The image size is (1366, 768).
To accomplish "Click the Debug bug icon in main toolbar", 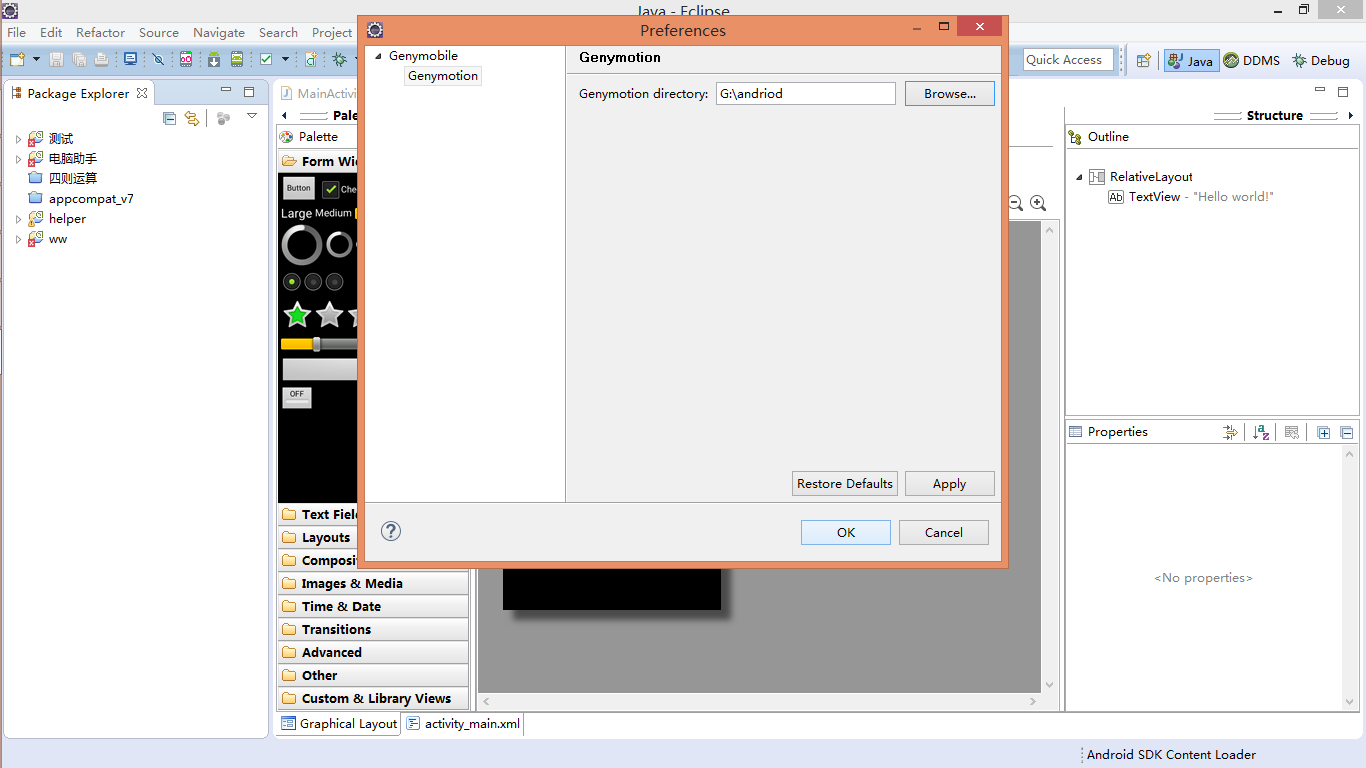I will pos(340,60).
